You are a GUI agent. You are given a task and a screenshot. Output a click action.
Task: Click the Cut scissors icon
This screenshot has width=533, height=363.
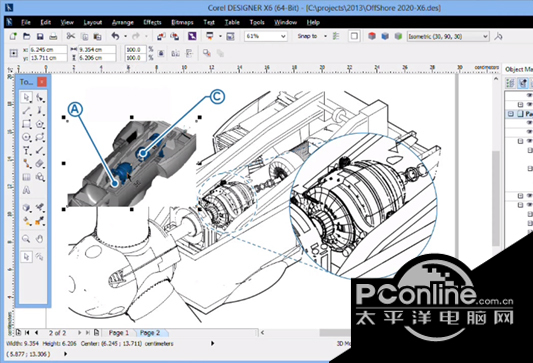tap(70, 36)
